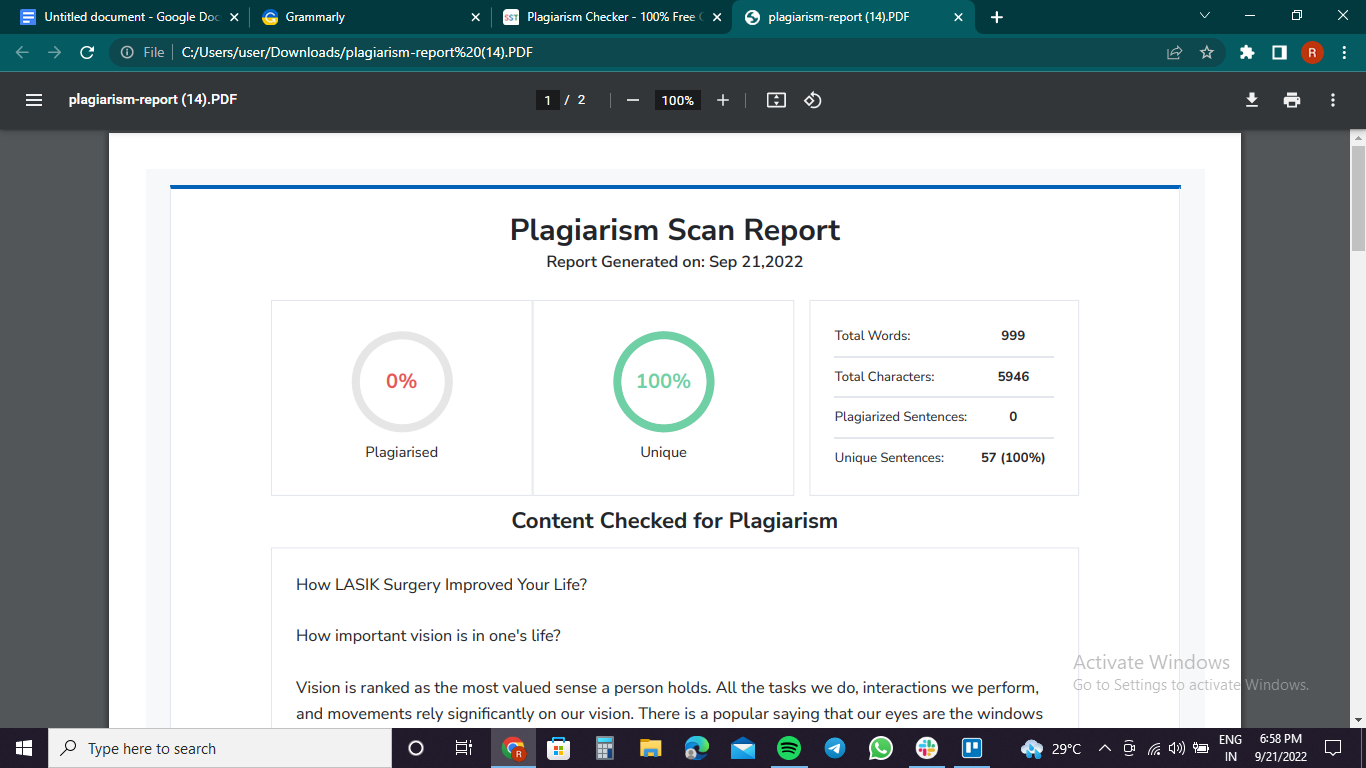Screen dimensions: 1366x768
Task: Download the plagiarism report PDF
Action: pos(1251,100)
